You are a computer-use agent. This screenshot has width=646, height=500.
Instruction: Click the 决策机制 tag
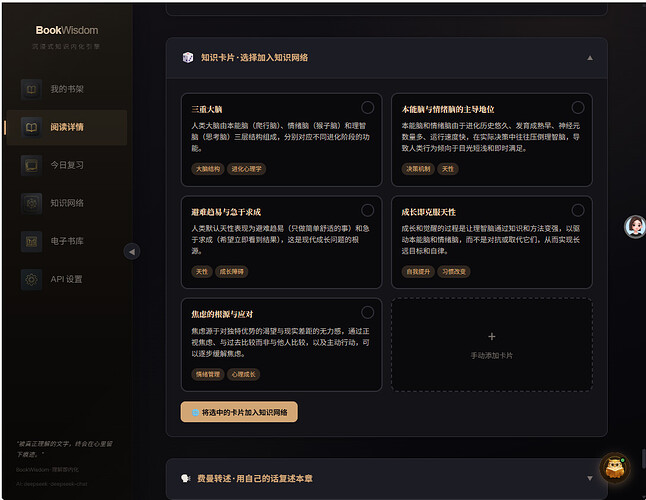pyautogui.click(x=418, y=169)
